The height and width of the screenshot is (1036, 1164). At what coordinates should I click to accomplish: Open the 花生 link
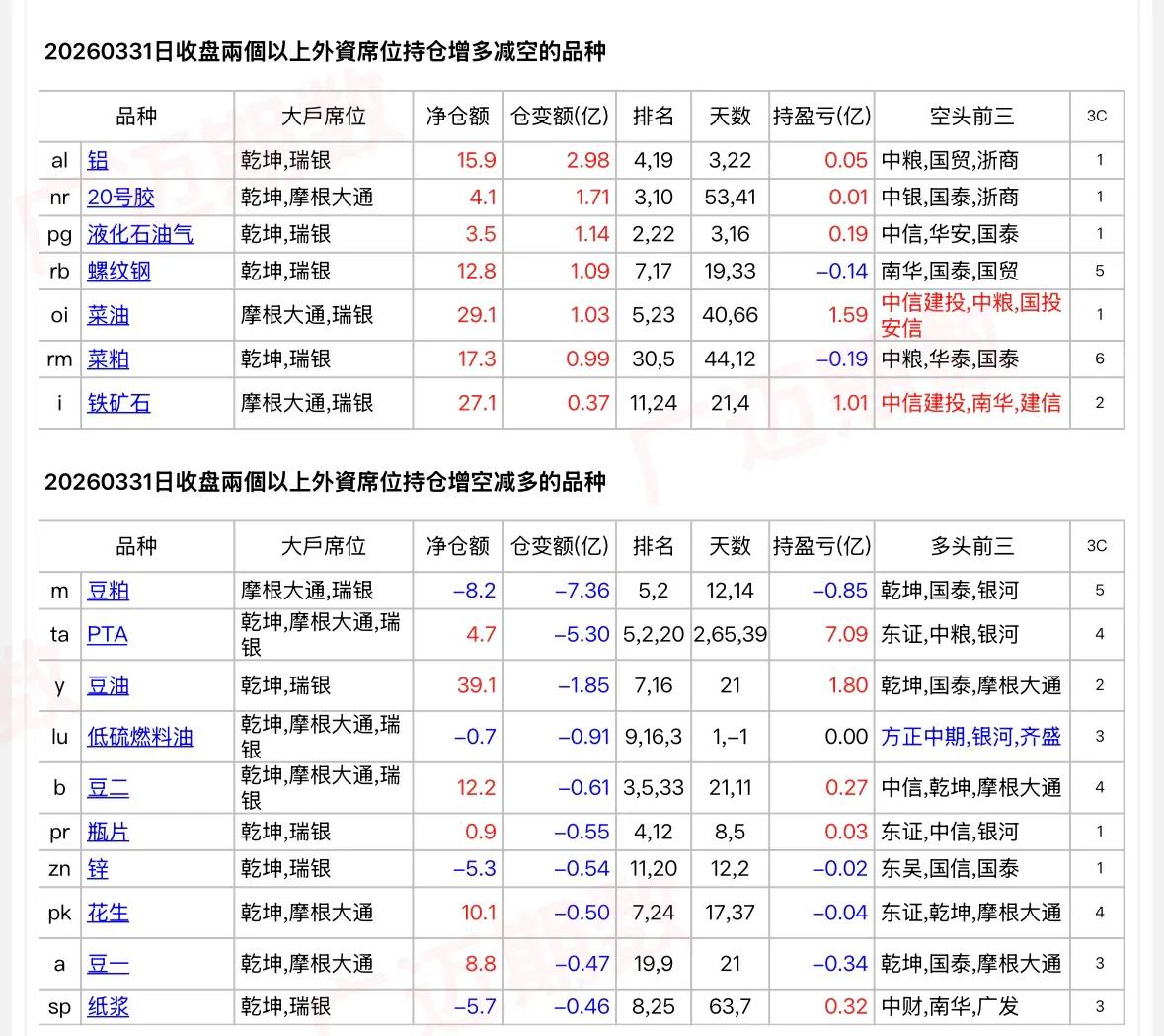108,913
